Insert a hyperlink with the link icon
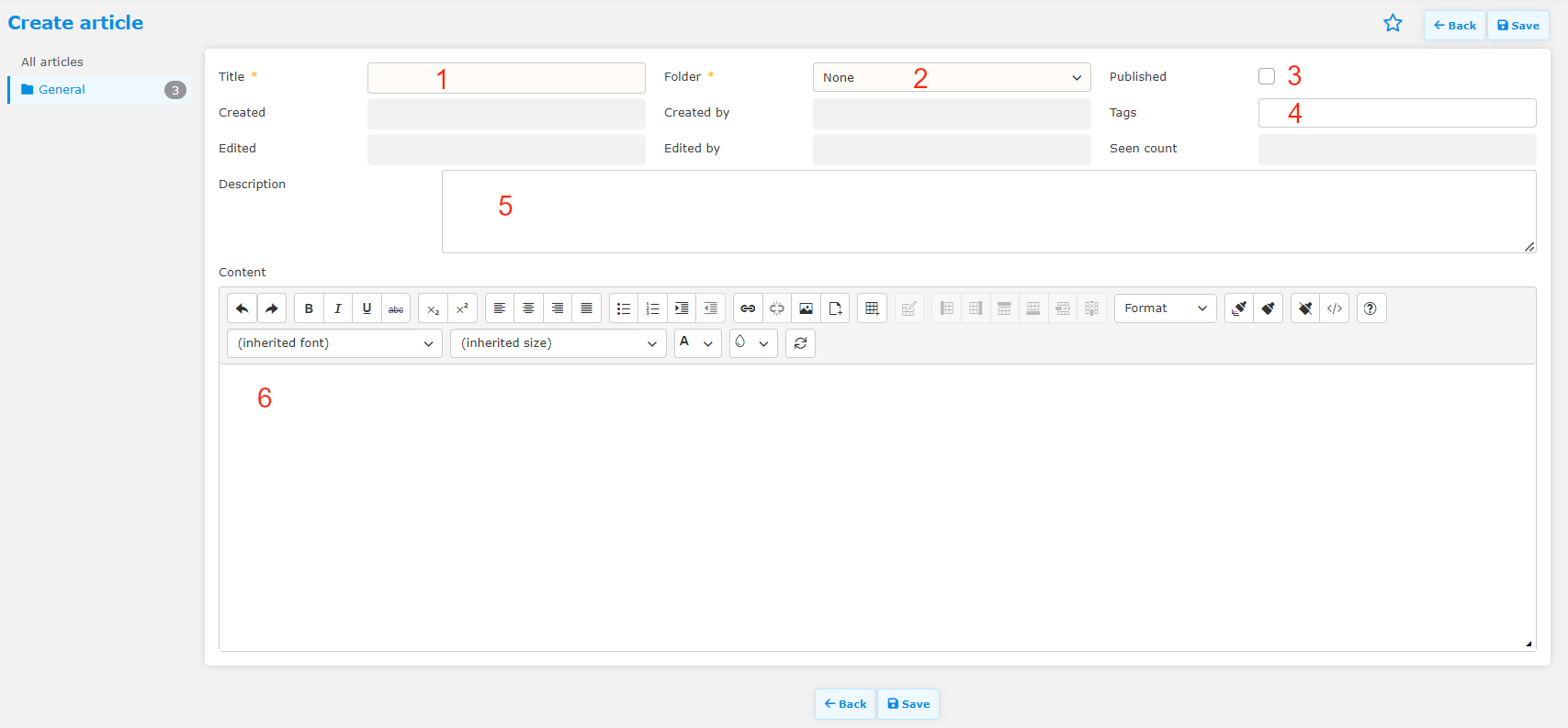Screen dimensions: 1568x728 (748, 308)
